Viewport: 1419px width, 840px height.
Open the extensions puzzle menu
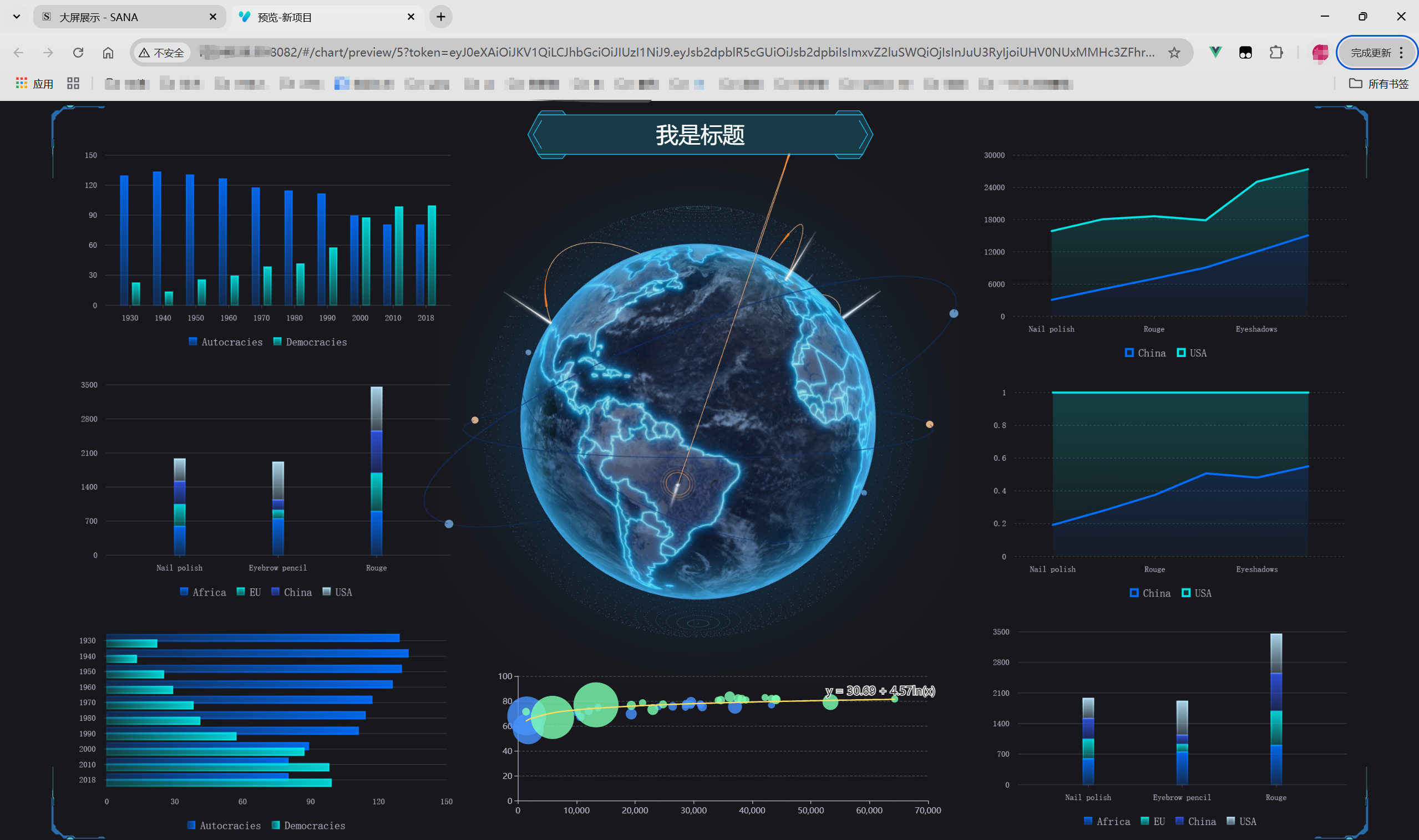(x=1276, y=53)
